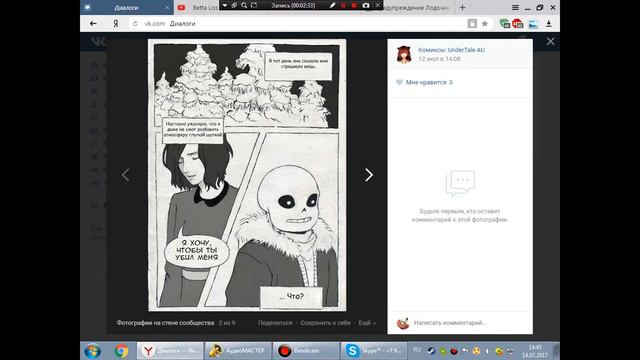The width and height of the screenshot is (640, 360).
Task: Open the browser hamburger menu
Action: (515, 7)
